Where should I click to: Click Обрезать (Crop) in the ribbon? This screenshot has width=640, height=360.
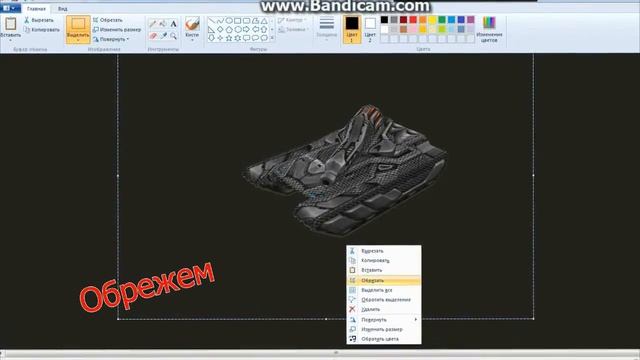108,20
